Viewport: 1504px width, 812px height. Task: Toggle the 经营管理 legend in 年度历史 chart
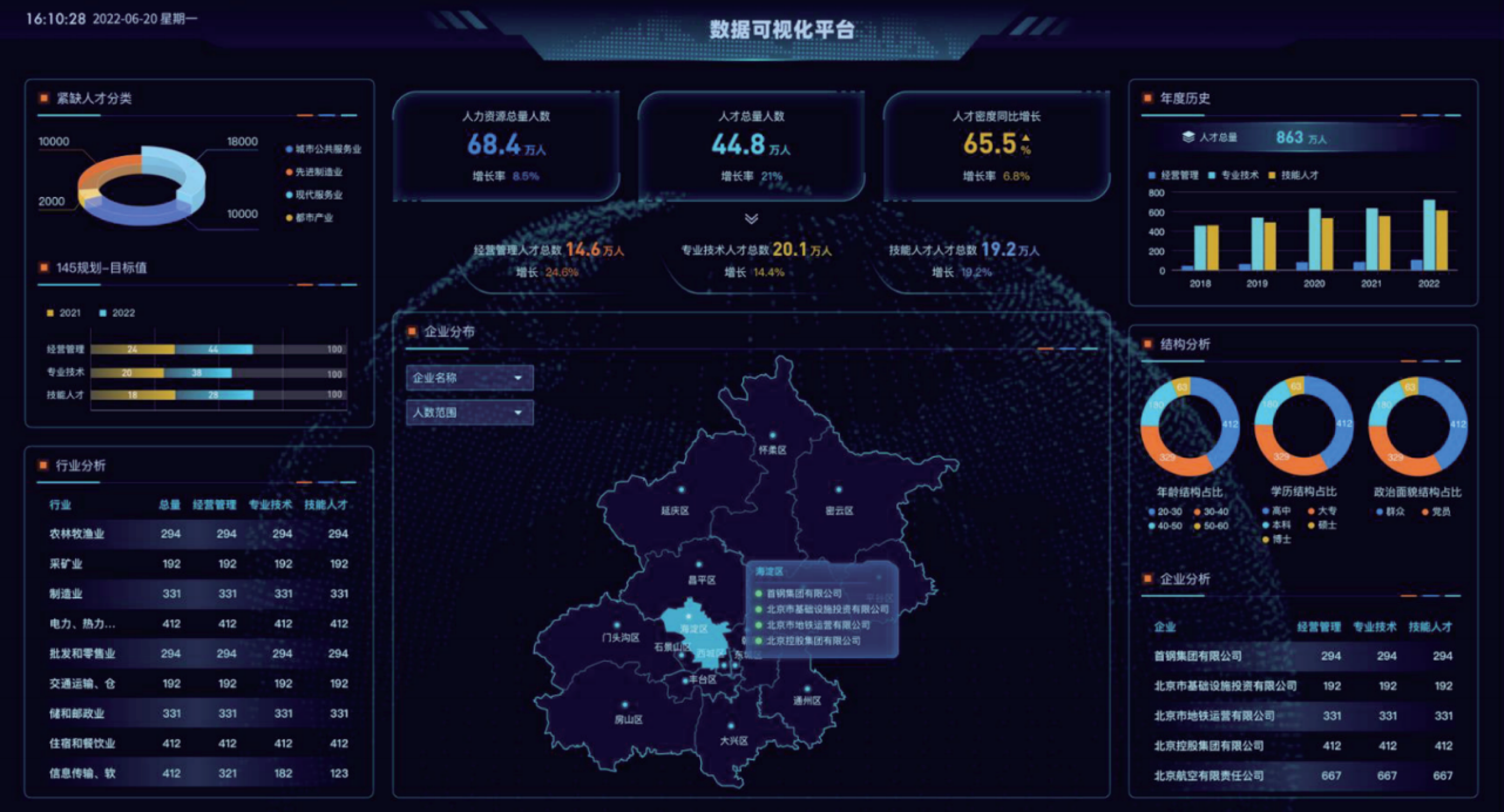[x=1173, y=175]
